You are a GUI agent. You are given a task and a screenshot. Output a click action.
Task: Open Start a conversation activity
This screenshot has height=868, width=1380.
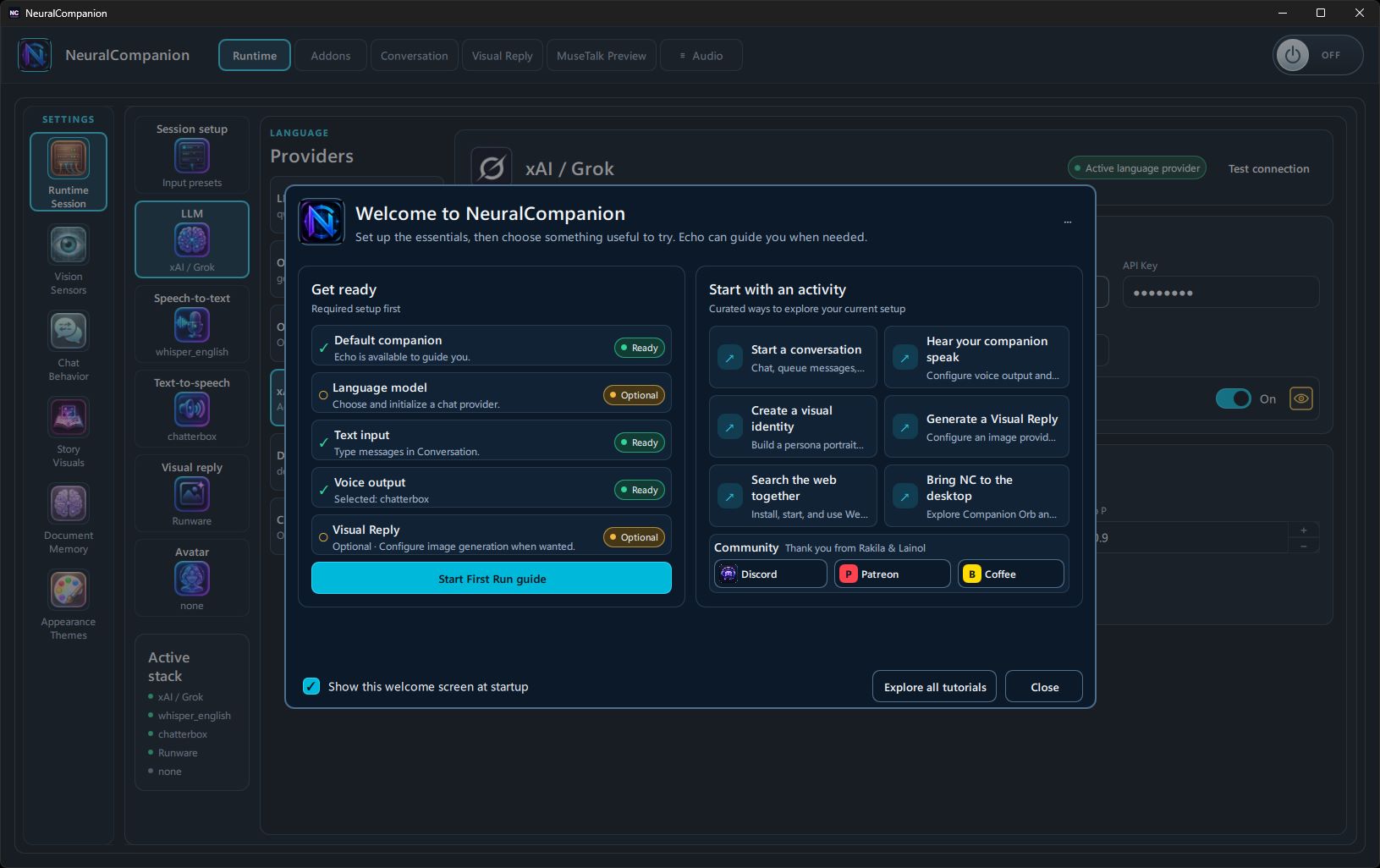tap(793, 357)
